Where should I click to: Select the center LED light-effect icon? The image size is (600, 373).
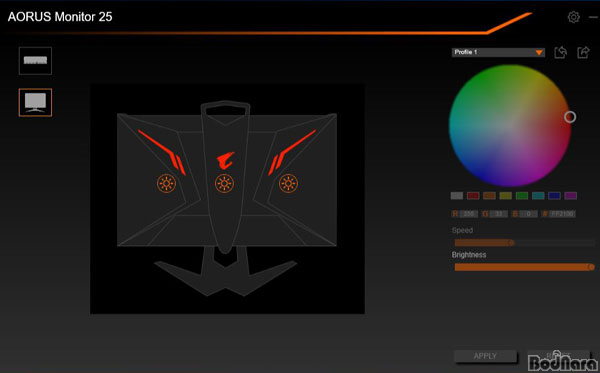pyautogui.click(x=224, y=184)
